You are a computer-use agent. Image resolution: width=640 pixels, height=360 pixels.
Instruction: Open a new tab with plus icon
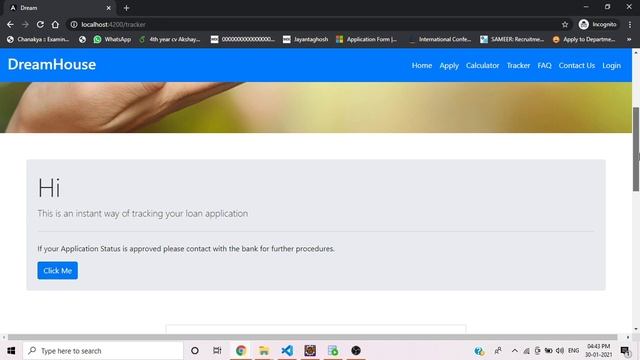127,8
